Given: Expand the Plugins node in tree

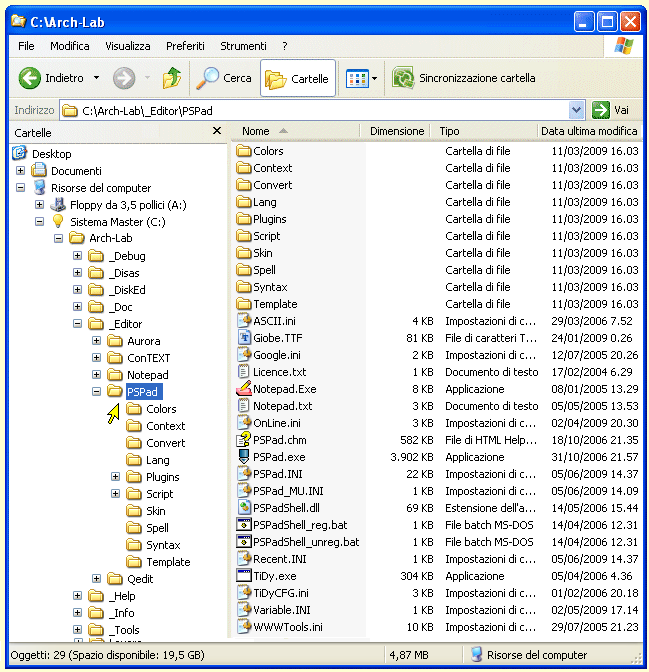Looking at the screenshot, I should 115,477.
